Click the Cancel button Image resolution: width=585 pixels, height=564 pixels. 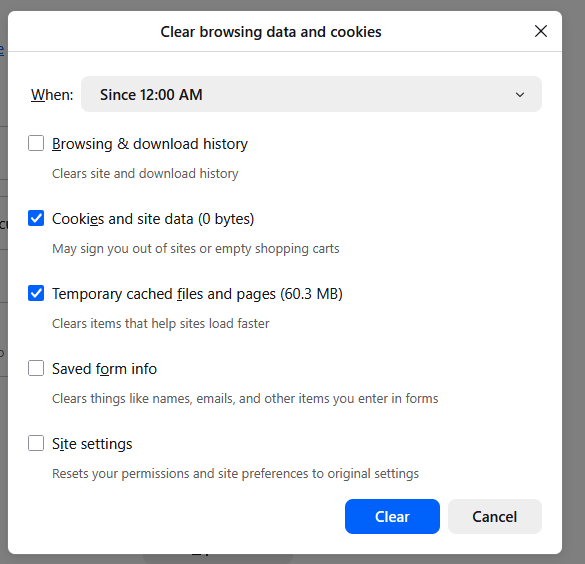coord(495,516)
